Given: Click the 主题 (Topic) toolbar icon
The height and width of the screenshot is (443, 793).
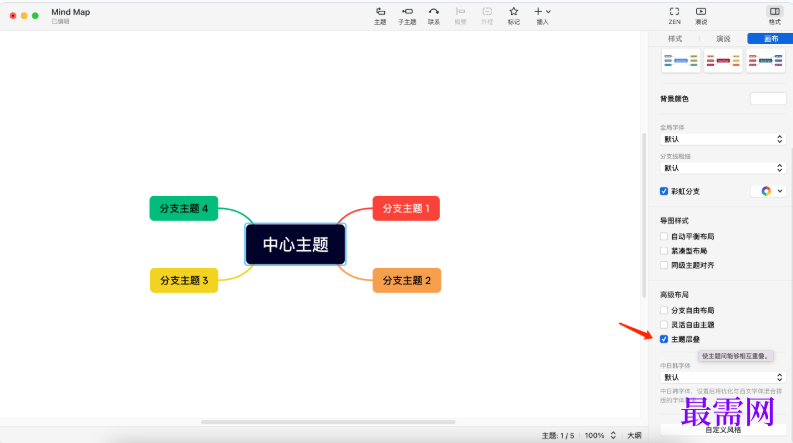Looking at the screenshot, I should (380, 14).
